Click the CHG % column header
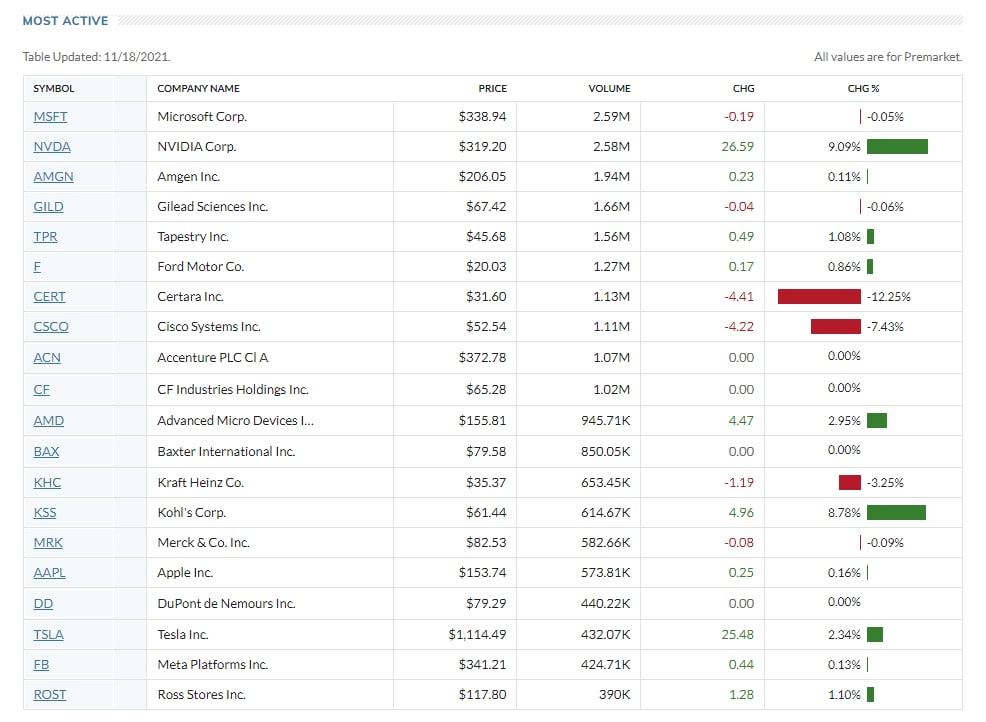986x722 pixels. (863, 89)
